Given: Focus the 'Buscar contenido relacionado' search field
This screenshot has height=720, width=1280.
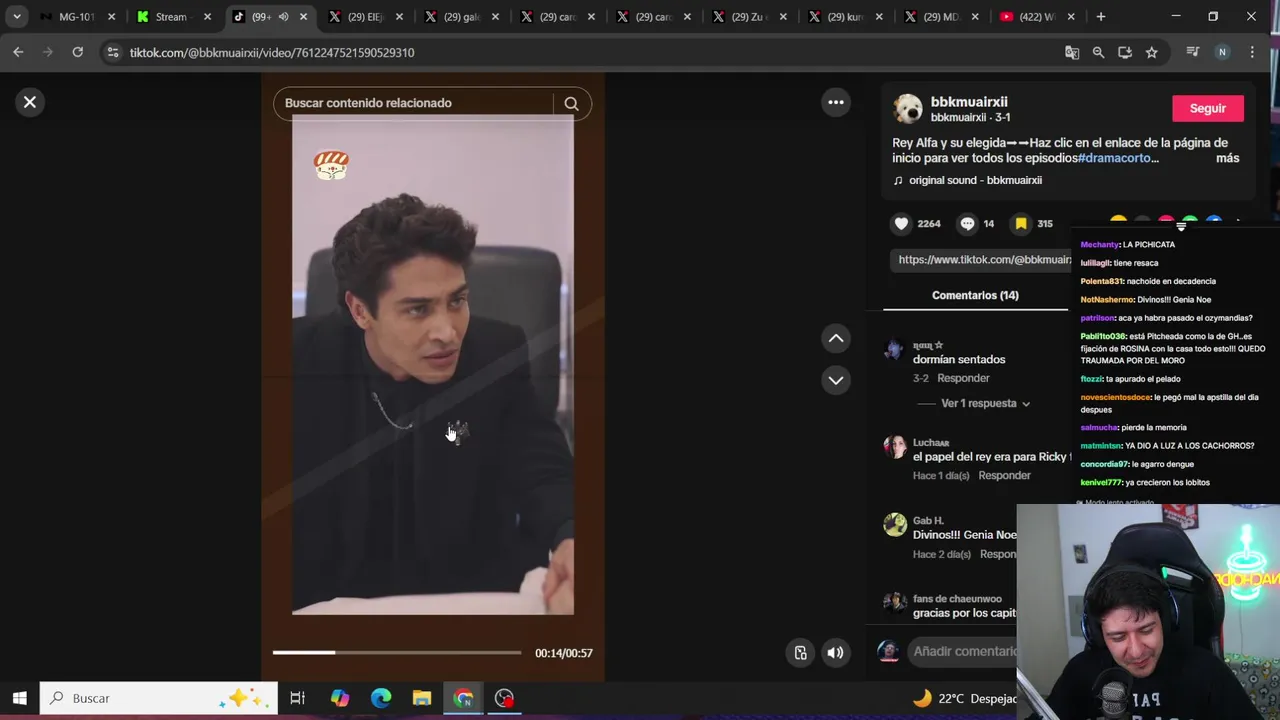Looking at the screenshot, I should click(x=415, y=103).
